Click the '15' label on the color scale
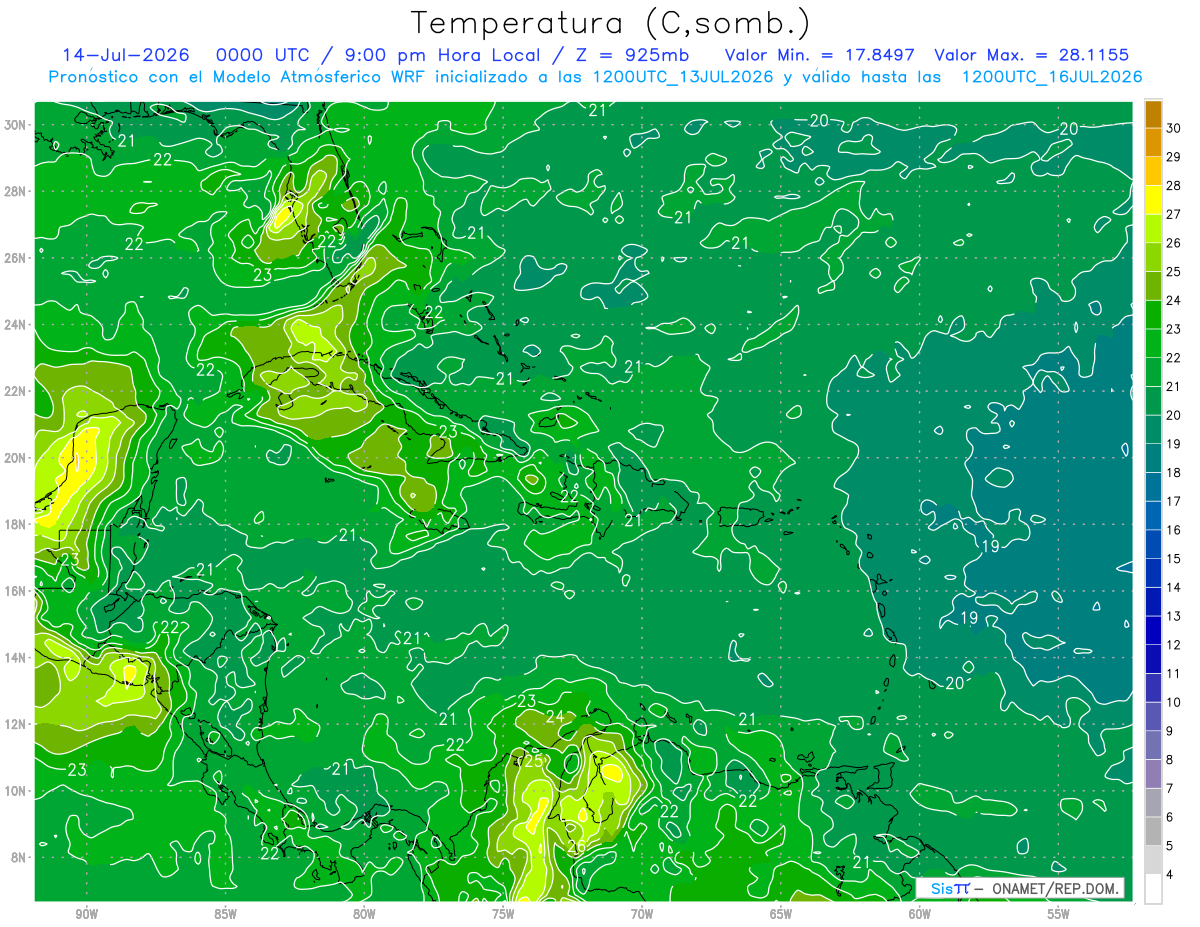The image size is (1200, 927). click(x=1174, y=559)
